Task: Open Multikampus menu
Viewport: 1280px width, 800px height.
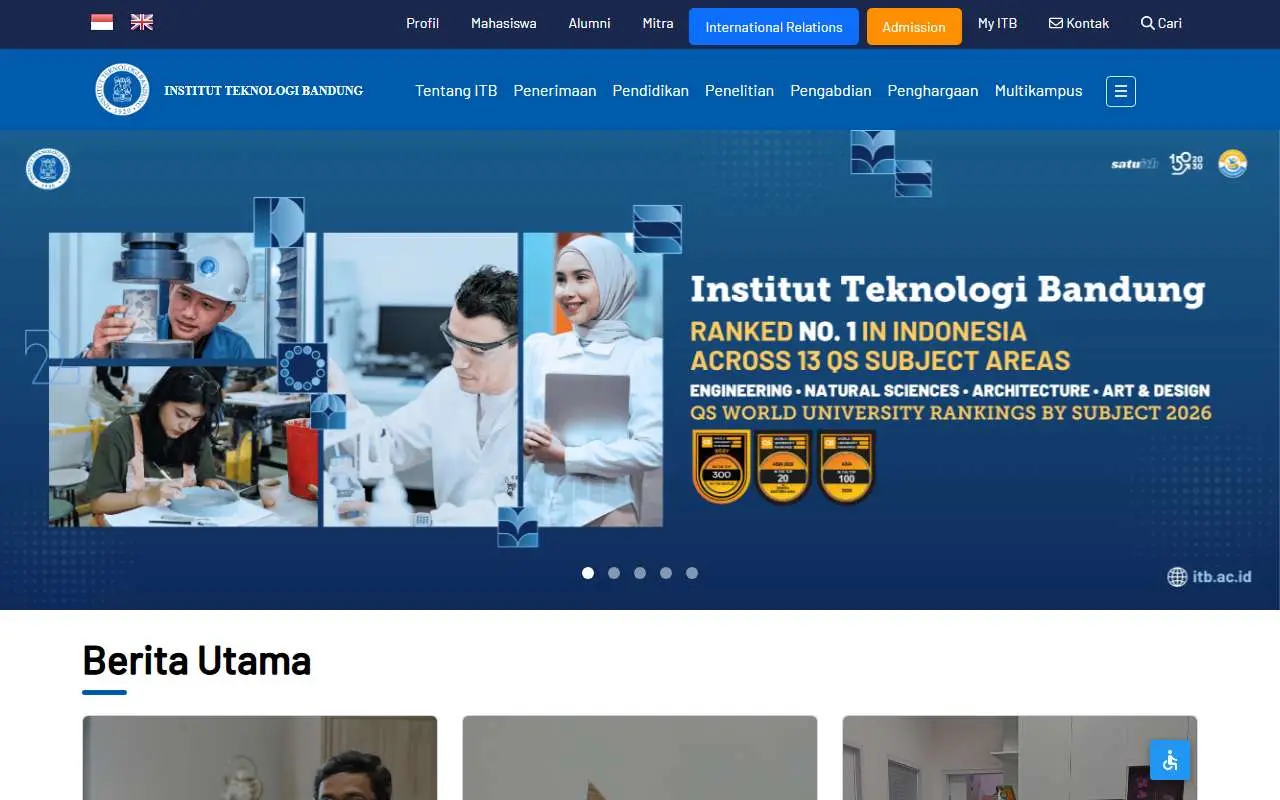Action: tap(1039, 91)
